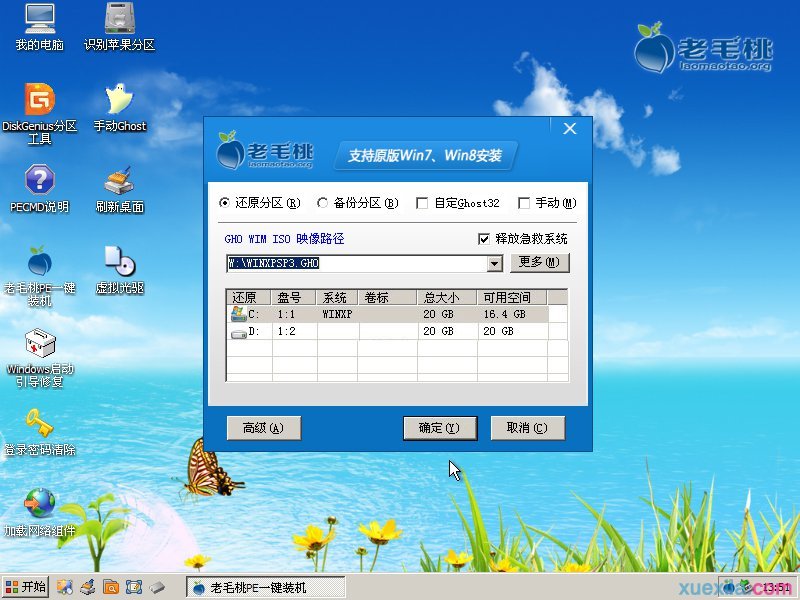Open the GHO image path dropdown
The height and width of the screenshot is (600, 800).
pos(494,263)
